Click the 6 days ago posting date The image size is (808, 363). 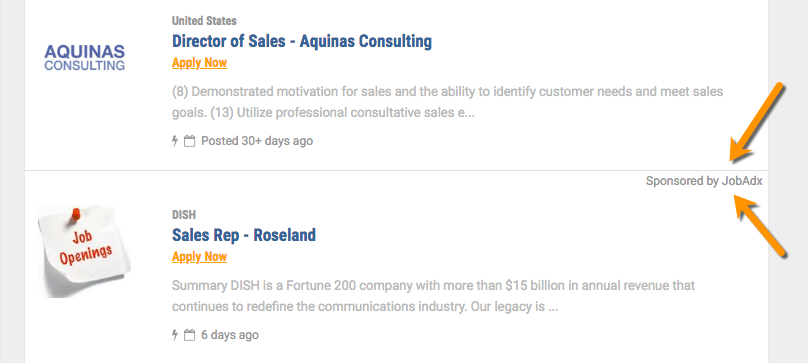coord(230,335)
